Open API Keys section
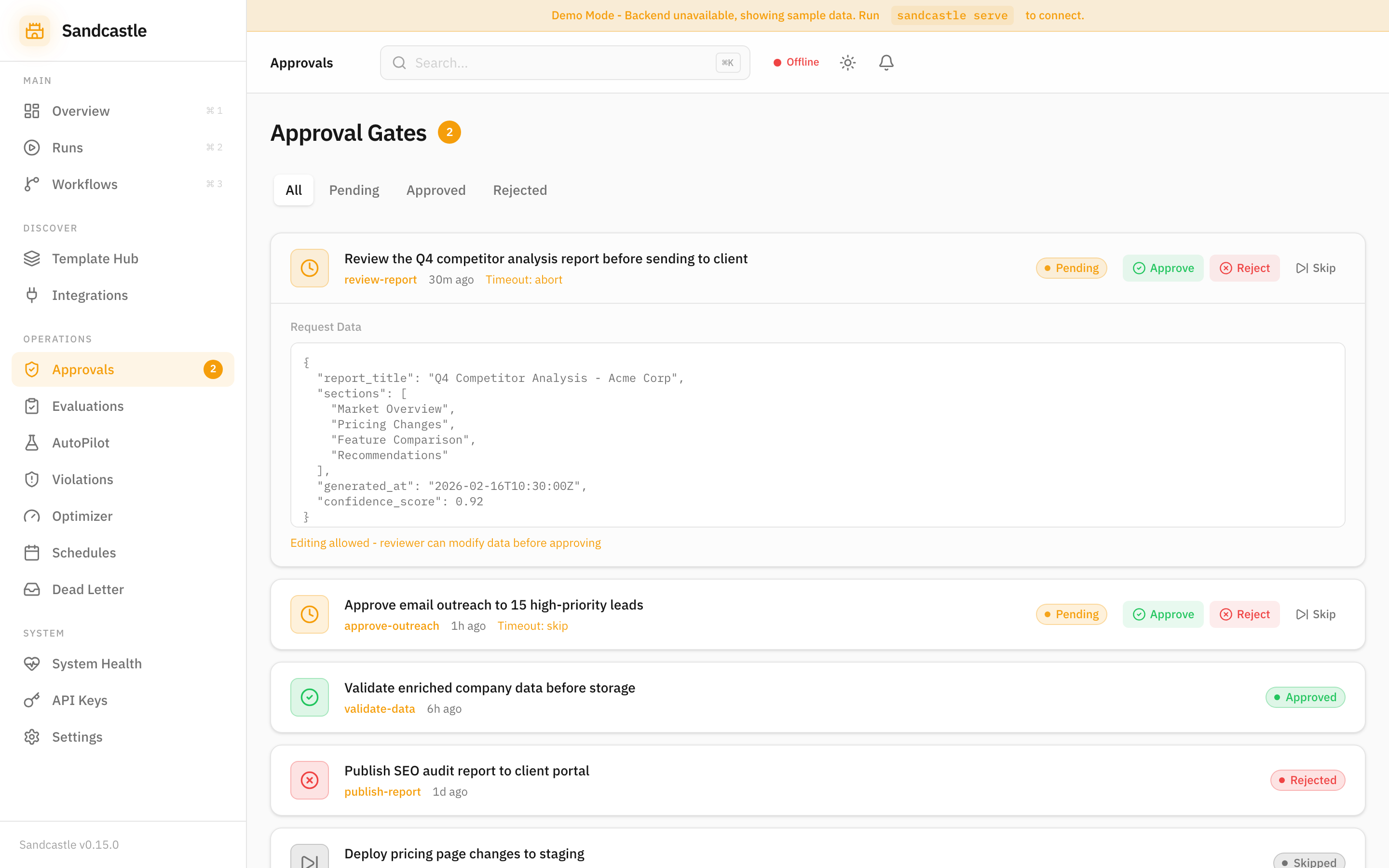 click(79, 700)
